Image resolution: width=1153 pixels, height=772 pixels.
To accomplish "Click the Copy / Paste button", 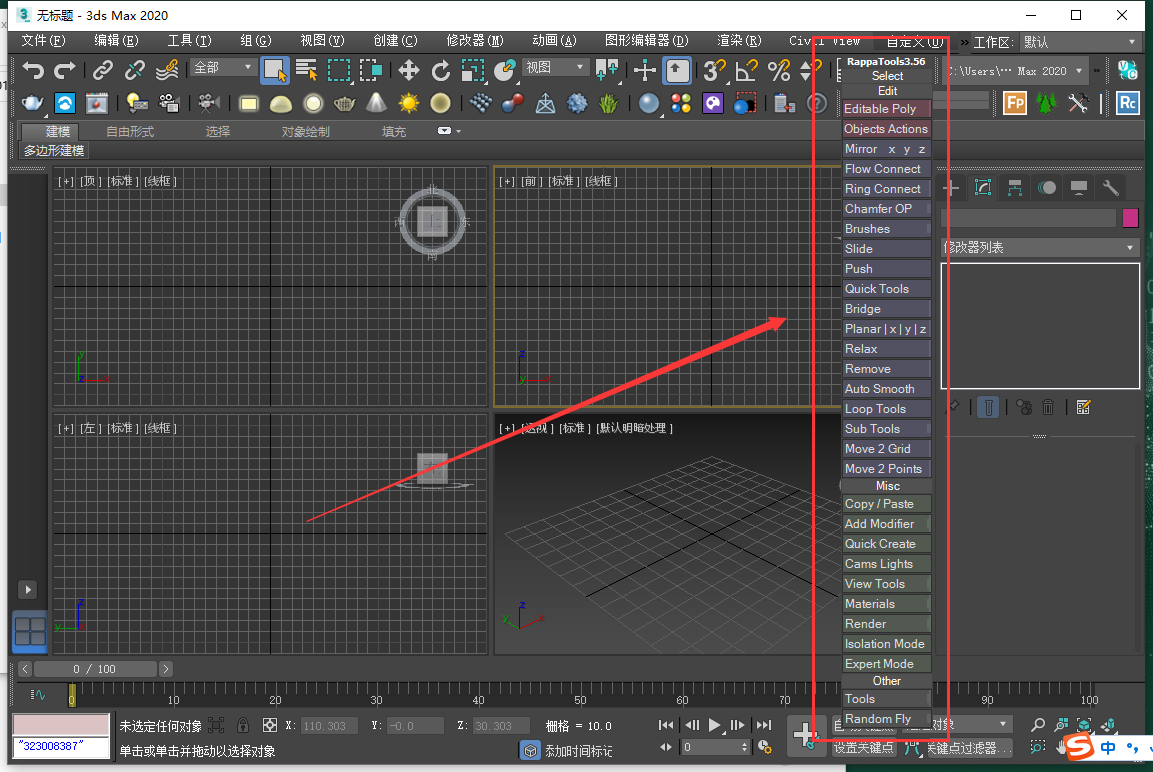I will click(x=887, y=504).
